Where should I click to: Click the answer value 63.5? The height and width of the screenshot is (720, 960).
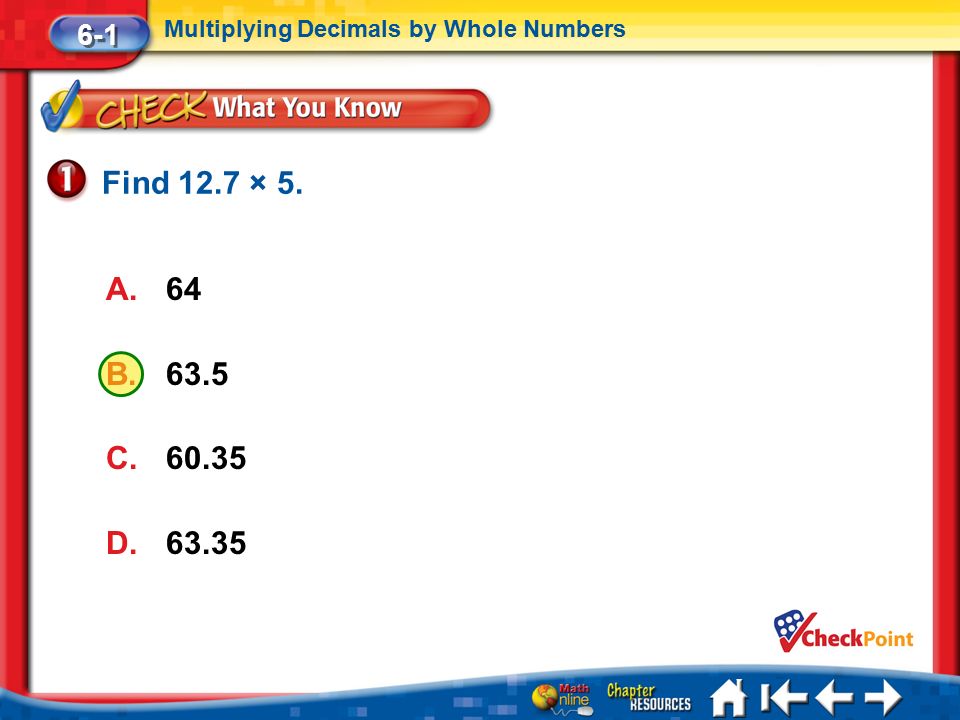197,374
